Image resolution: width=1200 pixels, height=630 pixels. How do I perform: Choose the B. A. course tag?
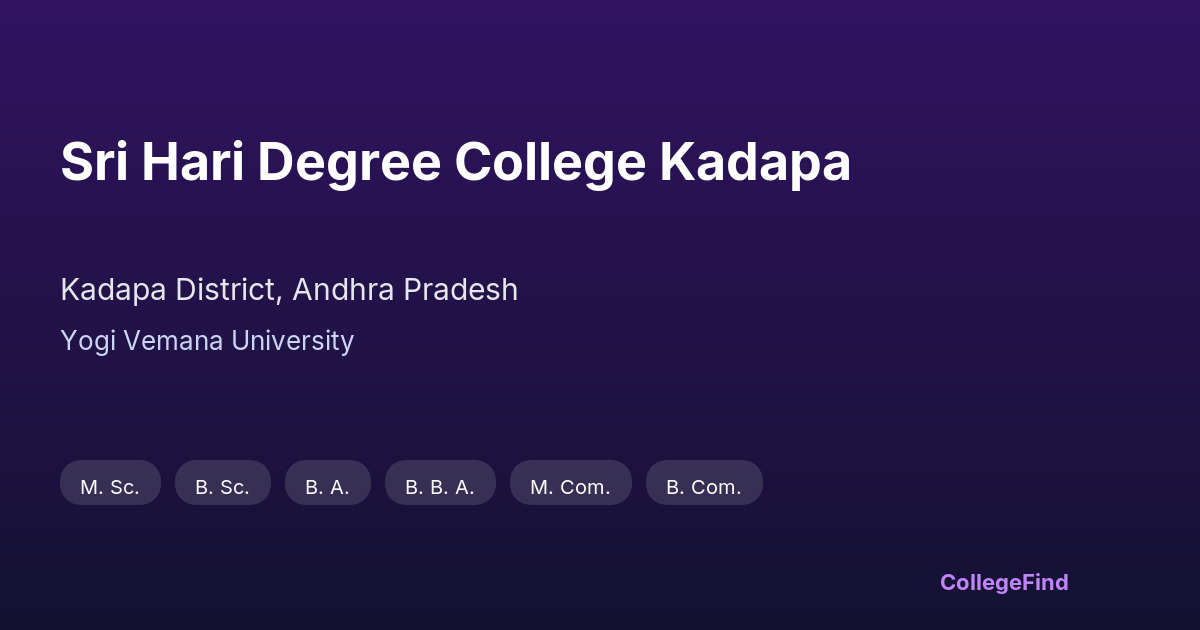click(x=327, y=487)
